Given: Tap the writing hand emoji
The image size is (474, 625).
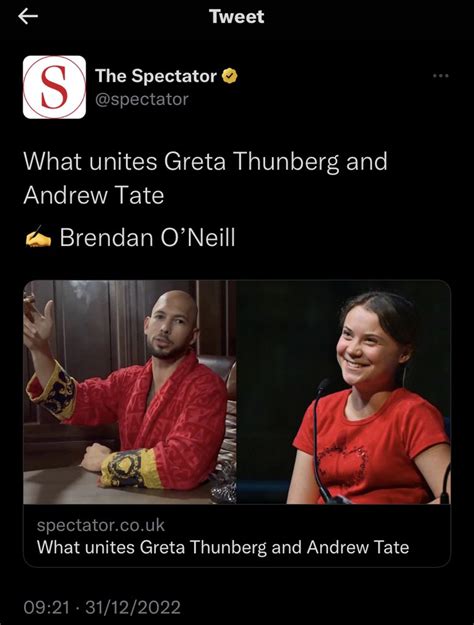Looking at the screenshot, I should point(38,237).
